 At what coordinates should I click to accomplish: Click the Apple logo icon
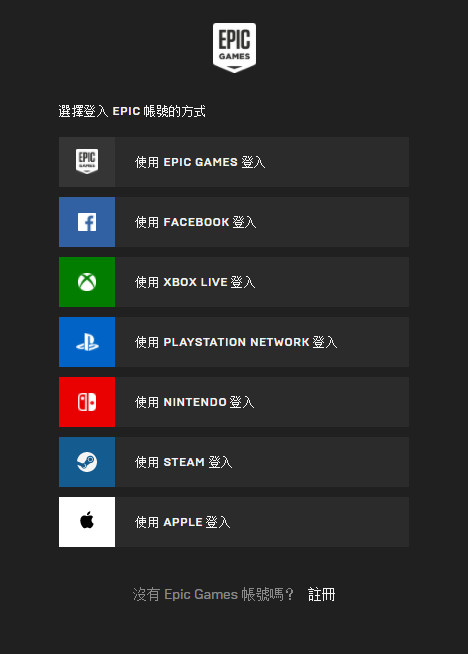(x=87, y=522)
